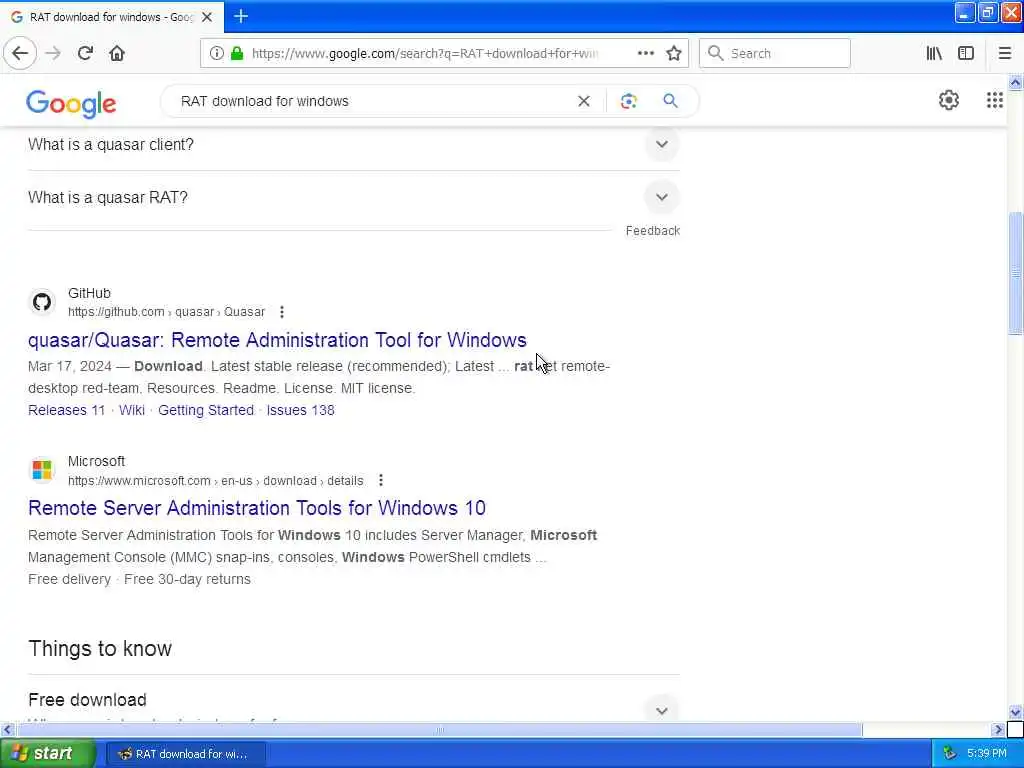Click the horizontal scrollbar thumb
1024x768 pixels.
click(x=439, y=729)
